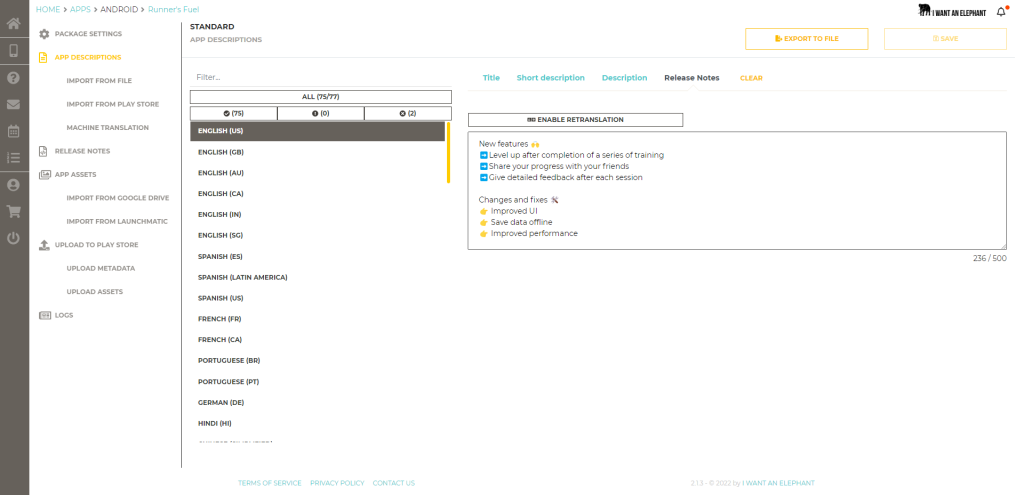Screen dimensions: 1024x495
Task: Click the Package Settings gear icon
Action: (44, 34)
